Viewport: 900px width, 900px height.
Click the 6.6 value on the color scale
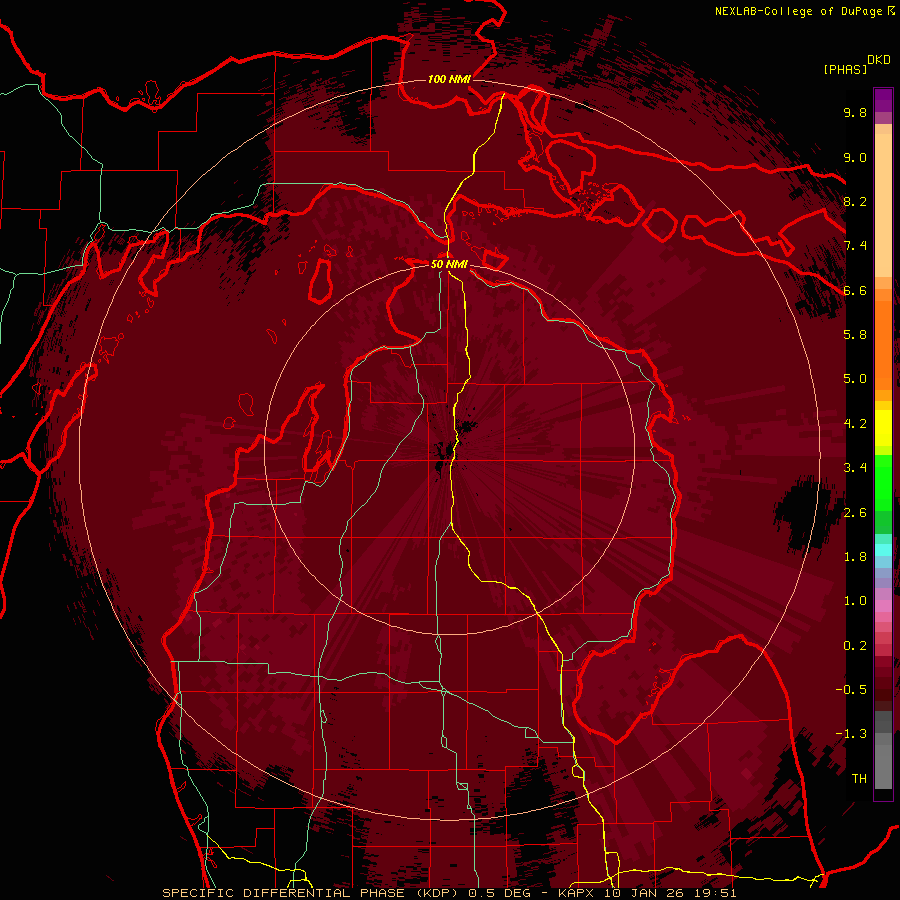coord(855,290)
